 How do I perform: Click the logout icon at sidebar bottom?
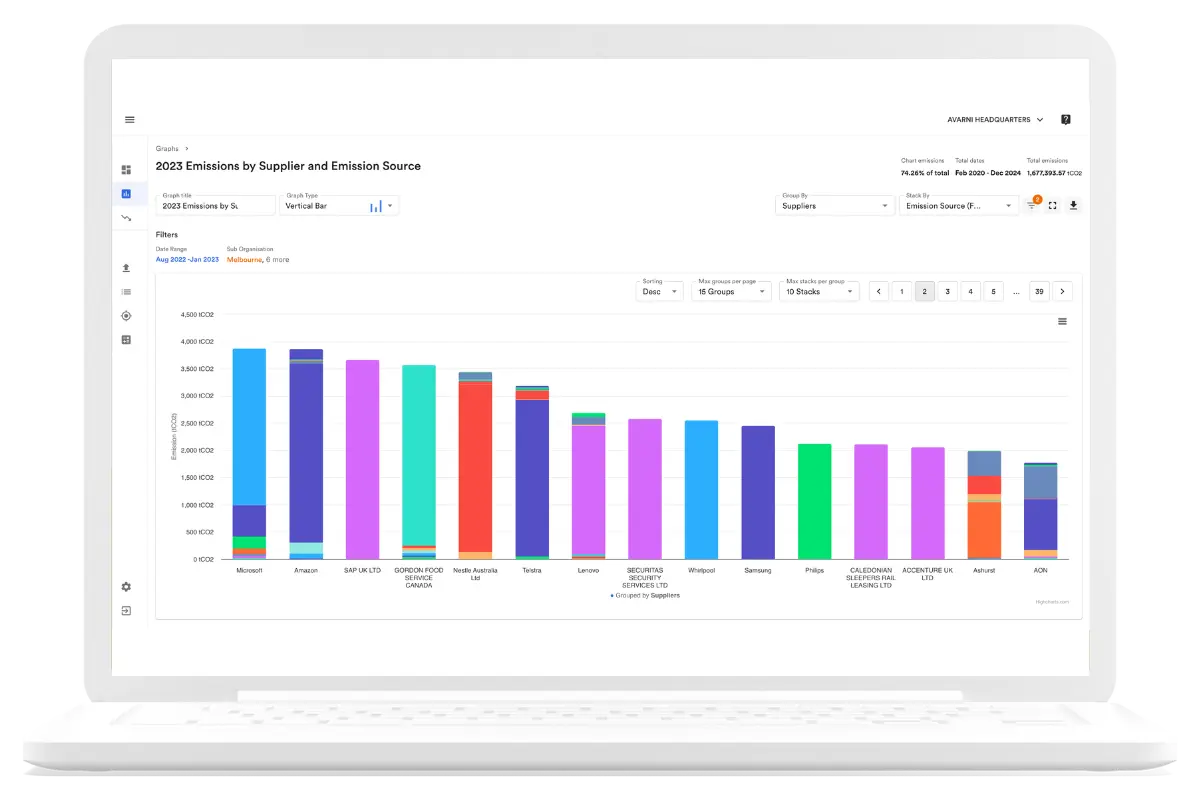pos(126,610)
